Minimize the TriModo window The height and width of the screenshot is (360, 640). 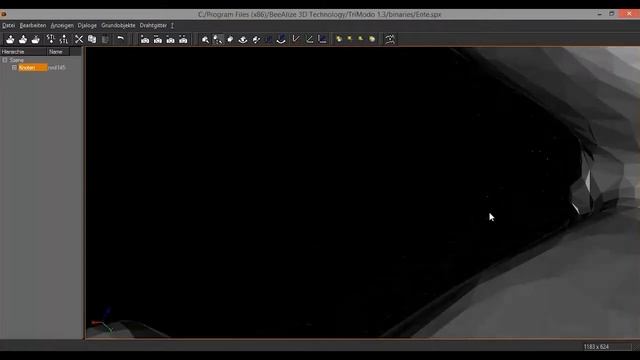coord(600,14)
